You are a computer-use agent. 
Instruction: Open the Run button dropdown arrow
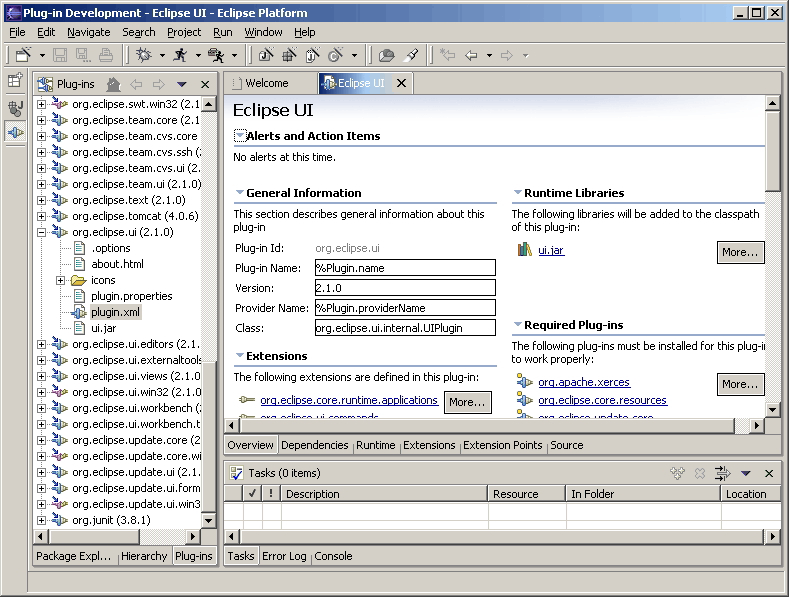198,55
